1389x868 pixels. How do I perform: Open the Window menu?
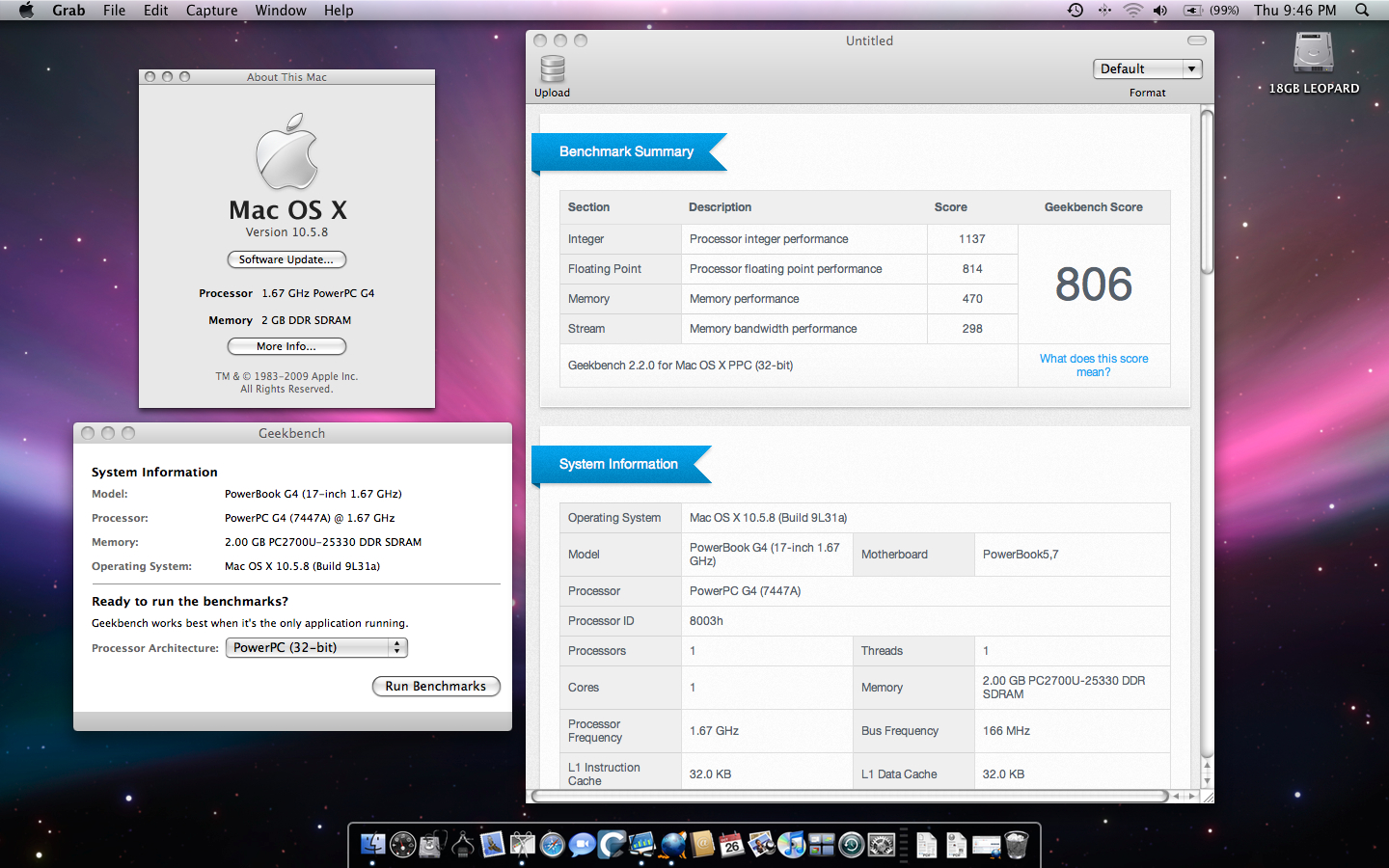(281, 10)
